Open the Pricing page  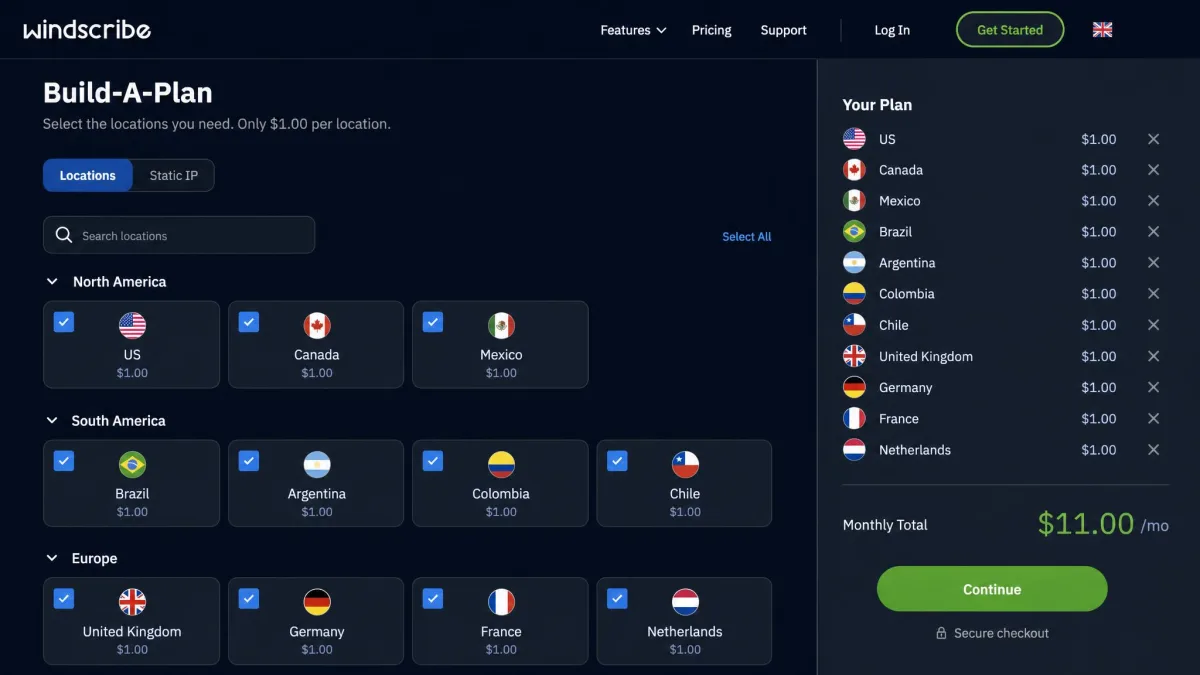[712, 30]
